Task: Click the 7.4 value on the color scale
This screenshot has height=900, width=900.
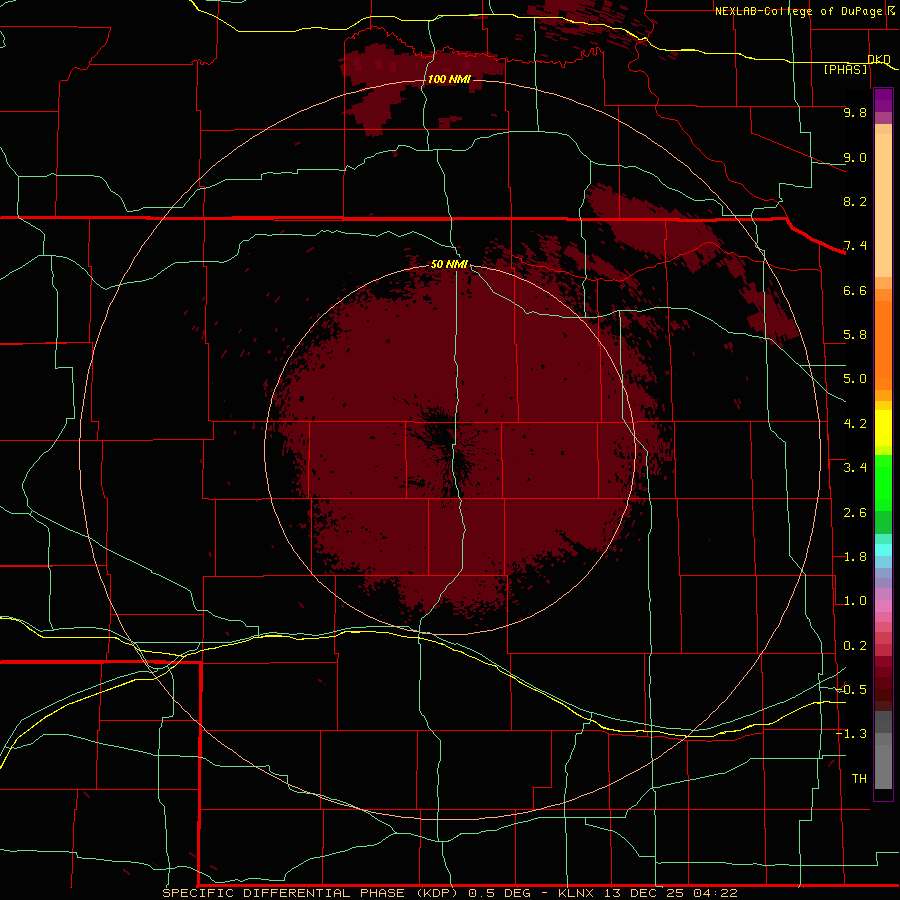Action: pos(855,246)
